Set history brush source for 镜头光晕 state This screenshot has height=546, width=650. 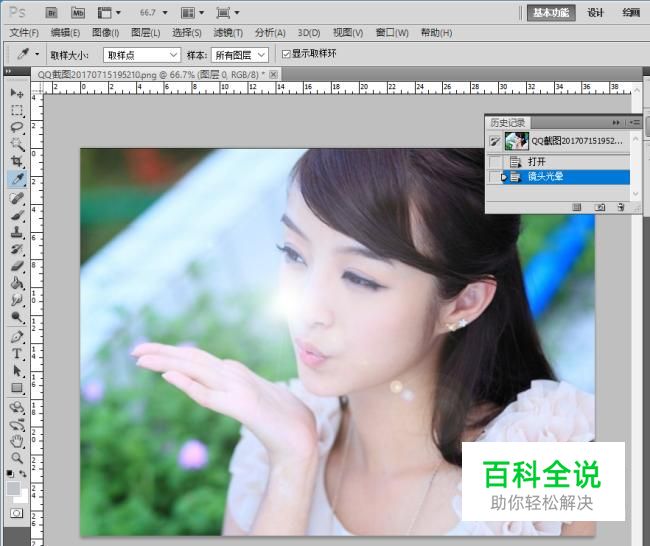coord(495,177)
